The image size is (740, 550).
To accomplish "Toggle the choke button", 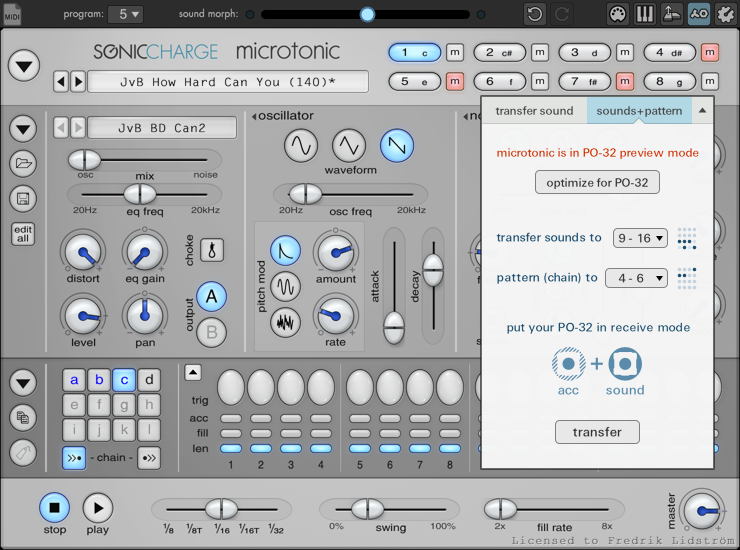I will pos(213,250).
